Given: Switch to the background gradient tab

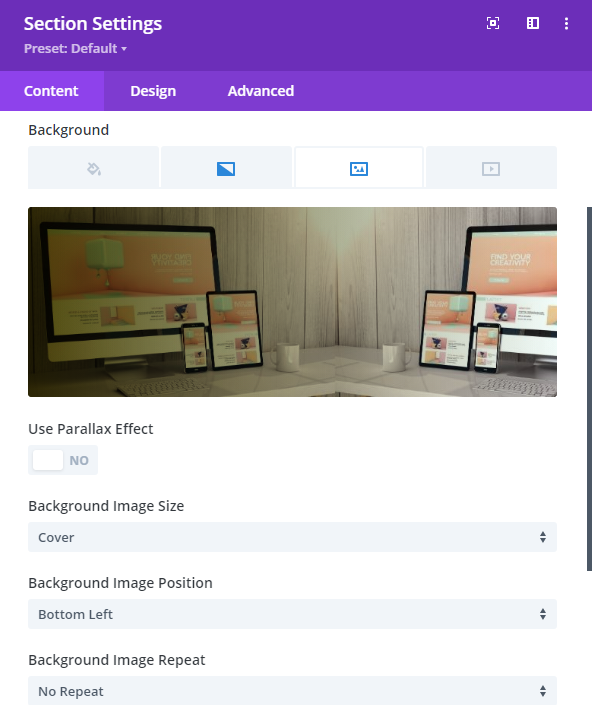Looking at the screenshot, I should point(226,168).
